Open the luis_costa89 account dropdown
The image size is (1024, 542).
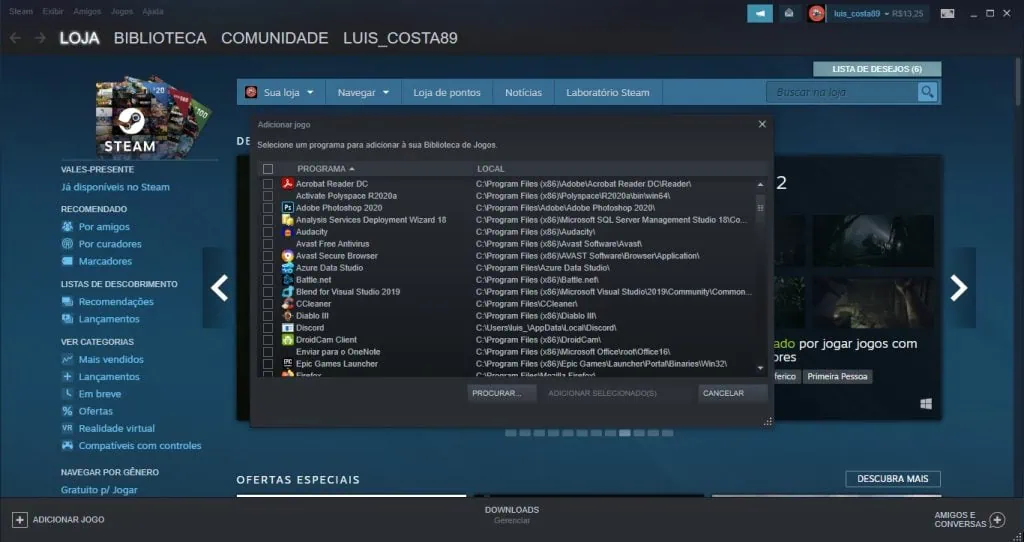878,13
